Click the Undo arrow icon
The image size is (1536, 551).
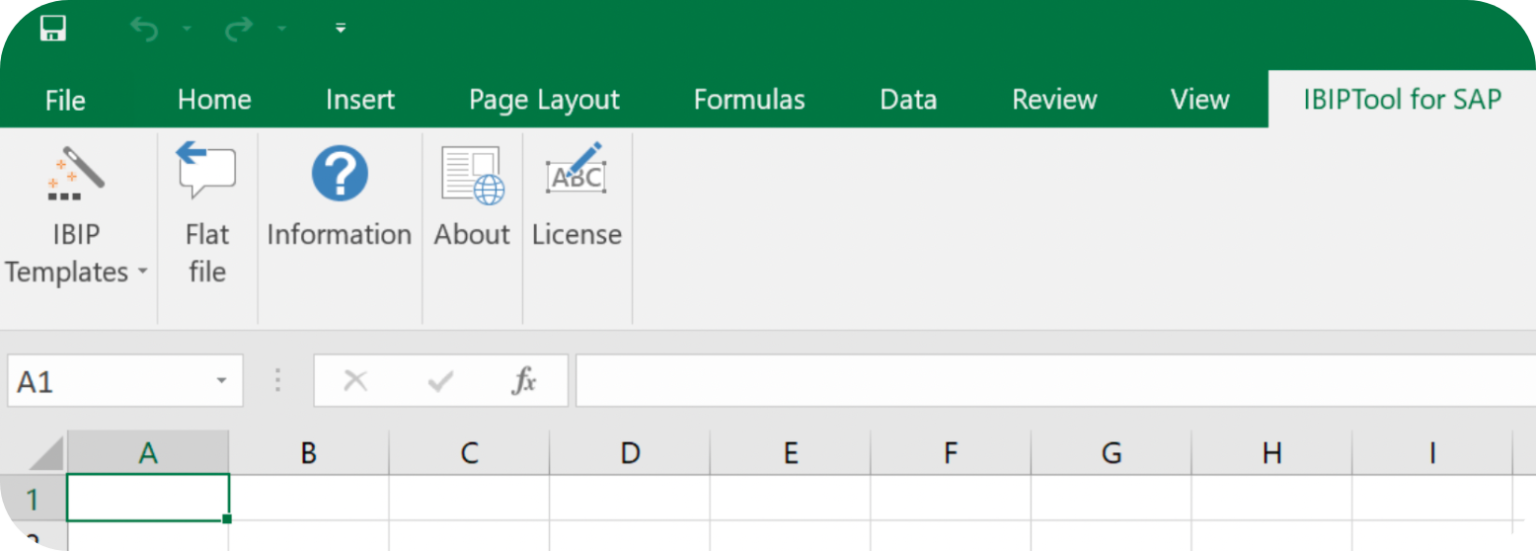[144, 30]
